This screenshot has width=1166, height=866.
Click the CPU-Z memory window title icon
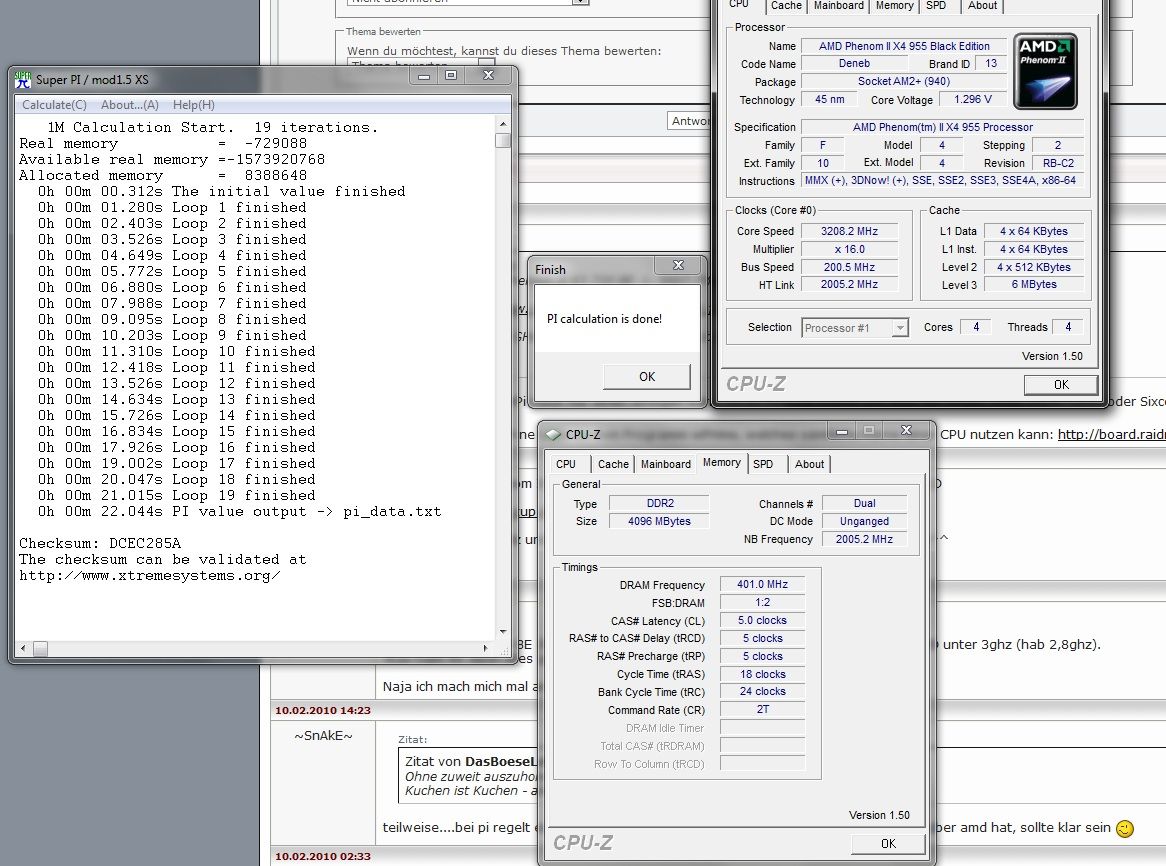click(553, 434)
